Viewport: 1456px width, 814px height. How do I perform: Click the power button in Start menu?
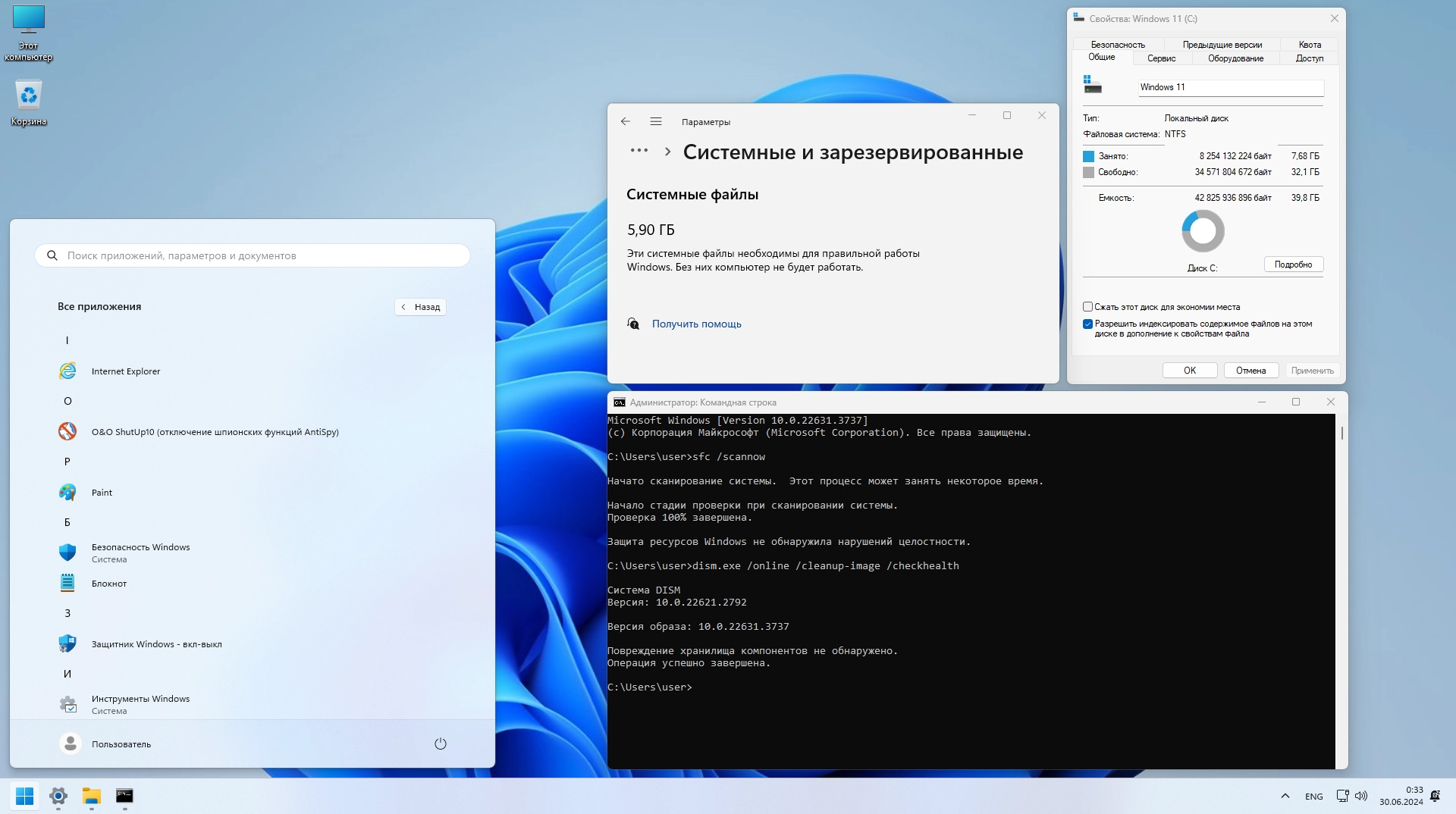click(441, 744)
